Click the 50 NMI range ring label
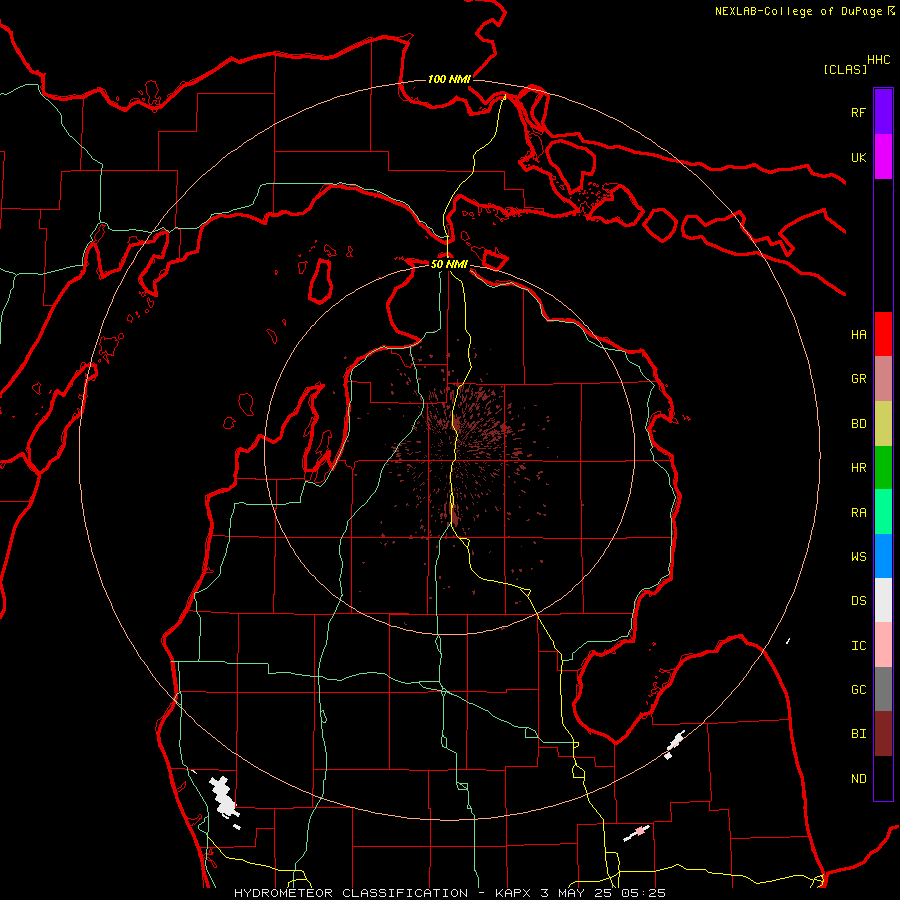900x900 pixels. [449, 264]
